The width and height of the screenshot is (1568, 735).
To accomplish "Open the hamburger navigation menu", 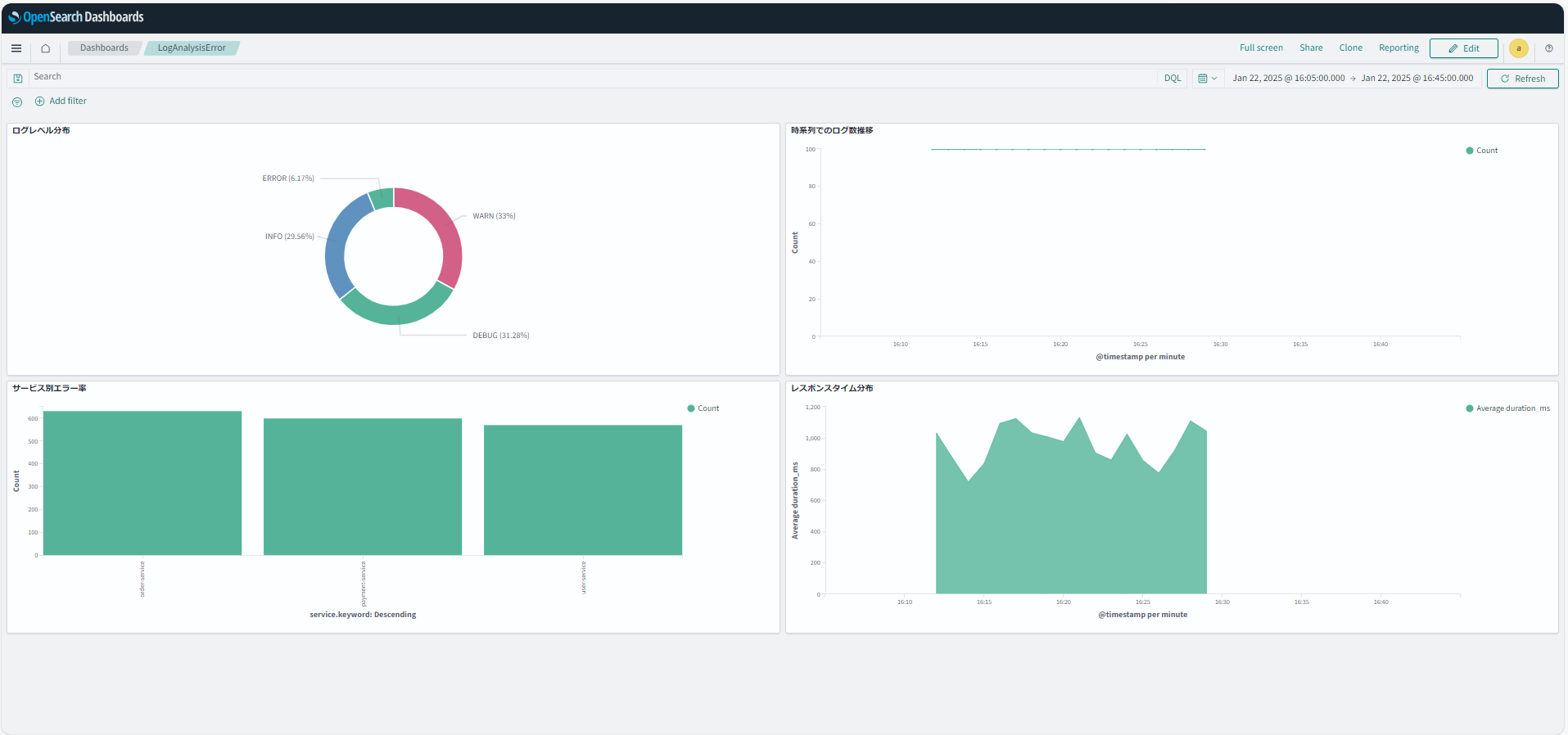I will (x=16, y=48).
